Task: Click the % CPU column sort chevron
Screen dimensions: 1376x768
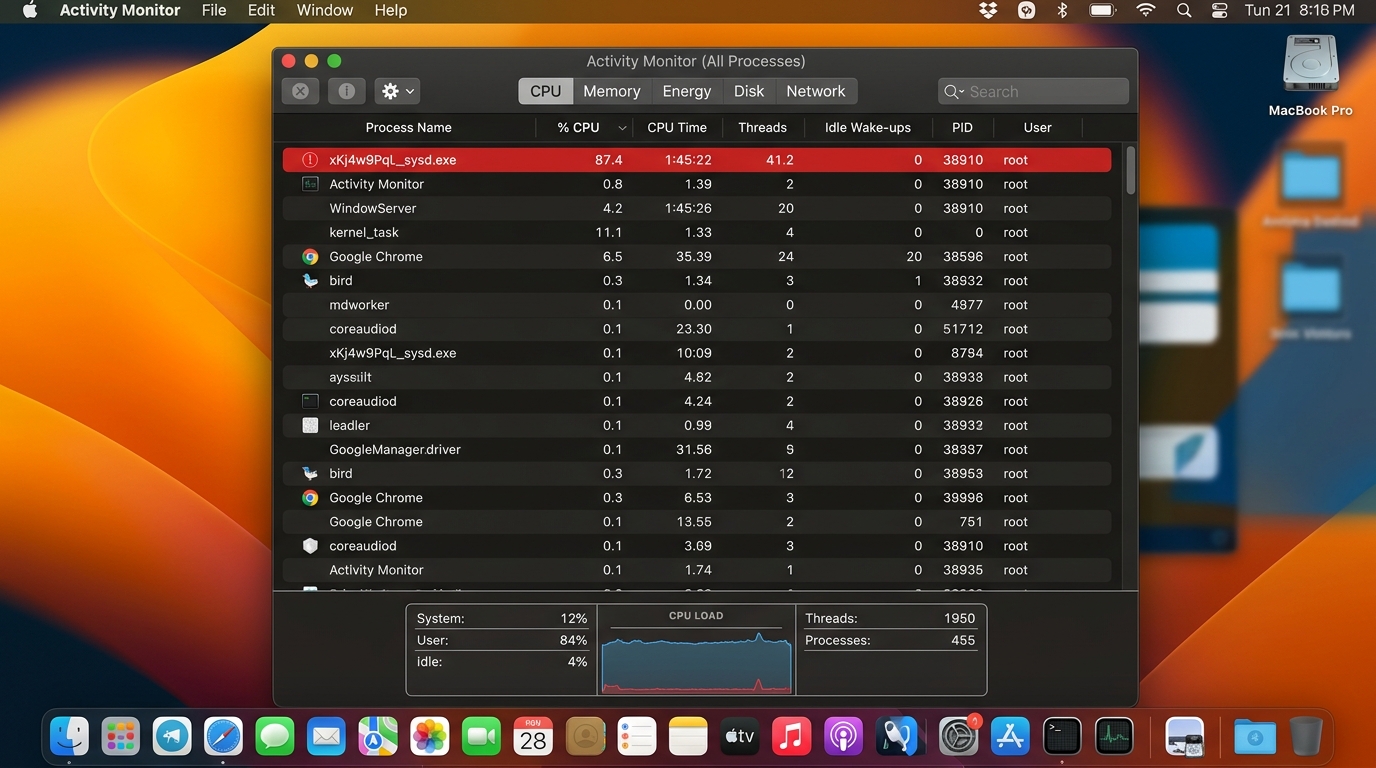Action: [622, 128]
